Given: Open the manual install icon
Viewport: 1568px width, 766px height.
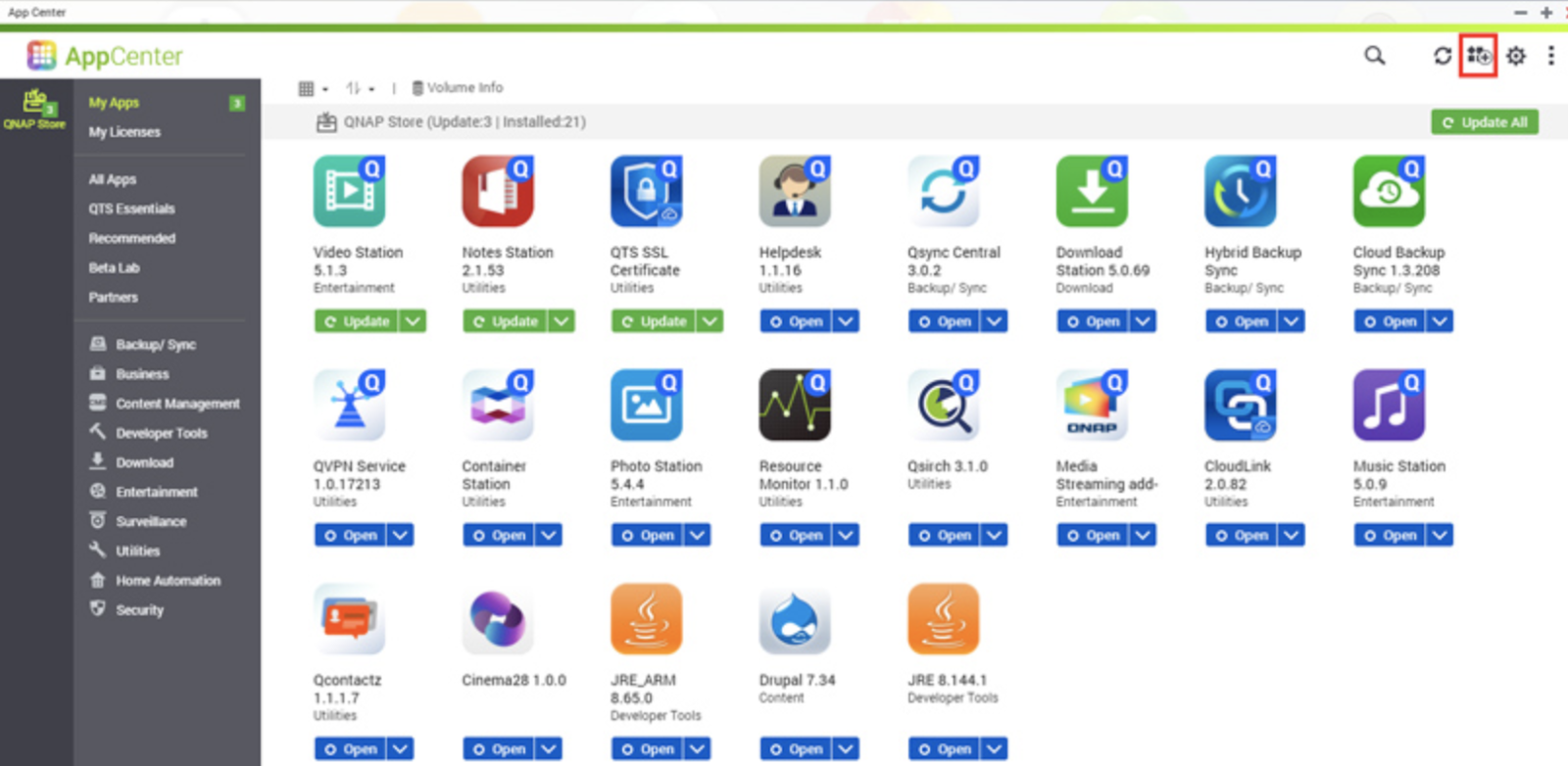Looking at the screenshot, I should (1478, 56).
